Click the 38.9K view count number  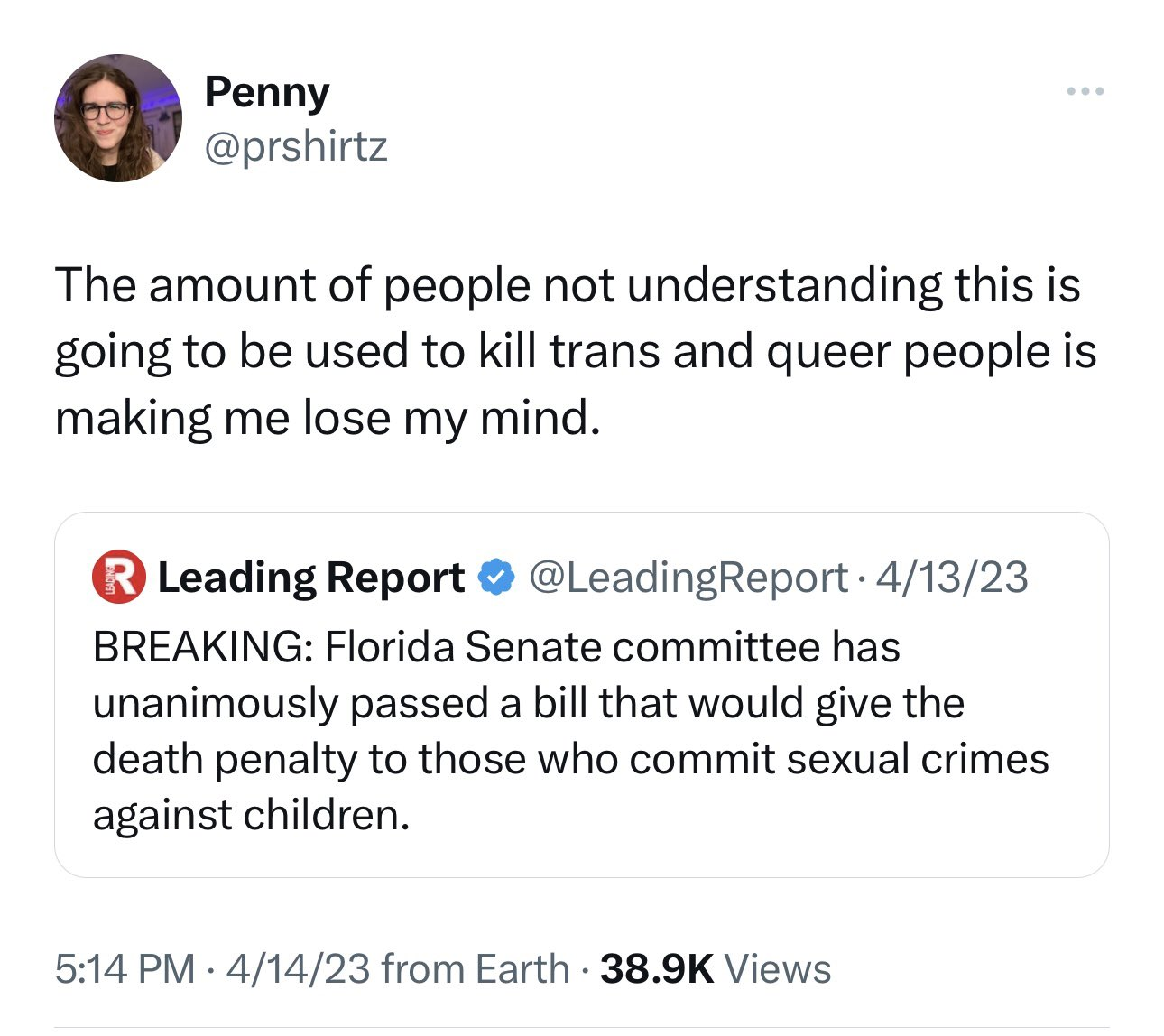click(657, 969)
